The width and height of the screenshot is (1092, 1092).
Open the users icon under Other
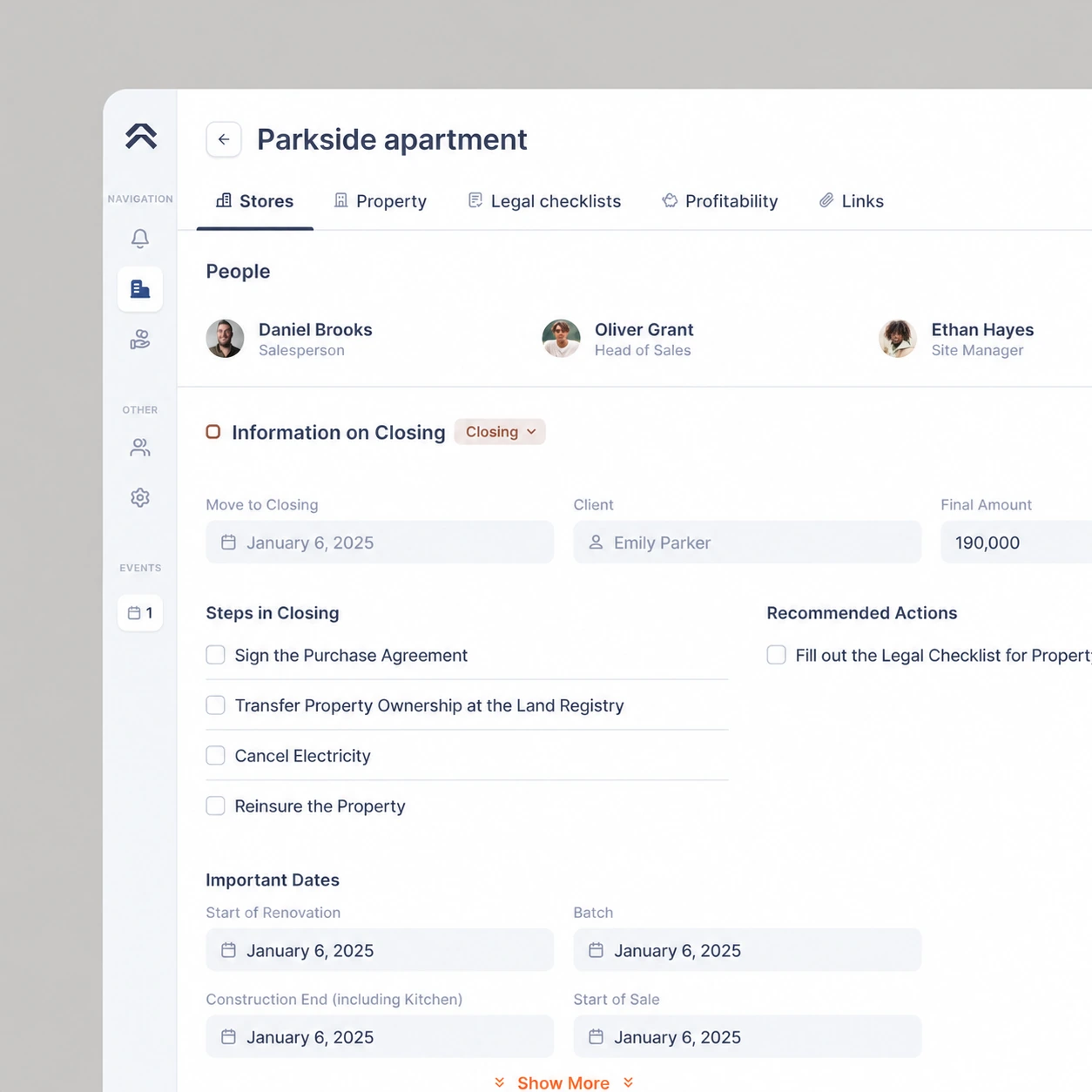coord(140,448)
